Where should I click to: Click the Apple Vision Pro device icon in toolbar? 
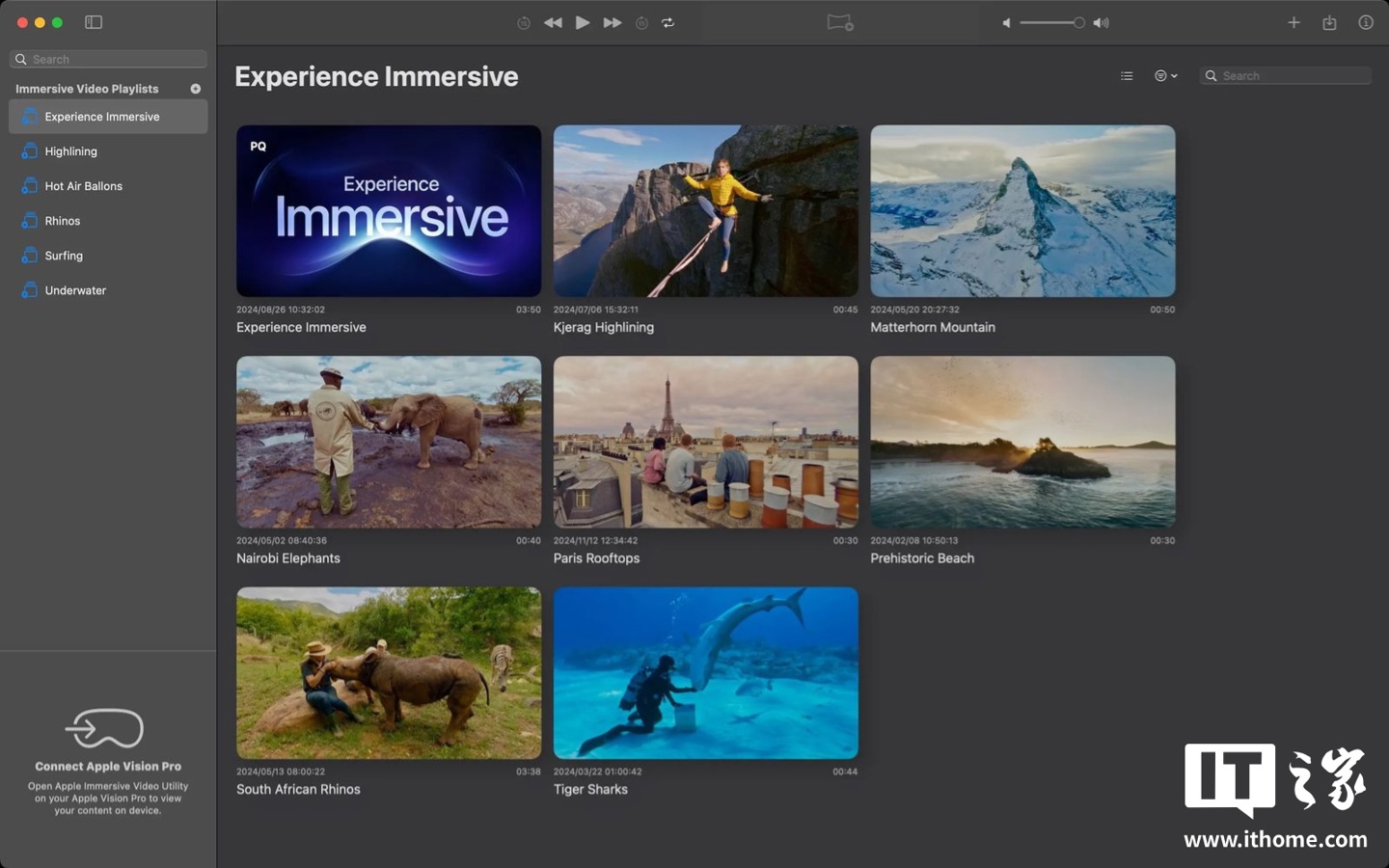pyautogui.click(x=839, y=22)
